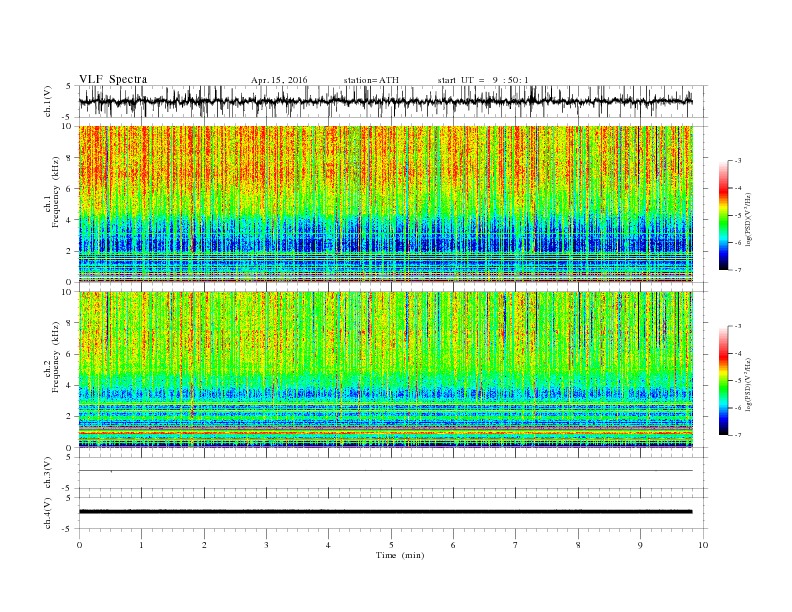
Task: Select the date text "Apr. 15, 2016"
Action: [279, 80]
